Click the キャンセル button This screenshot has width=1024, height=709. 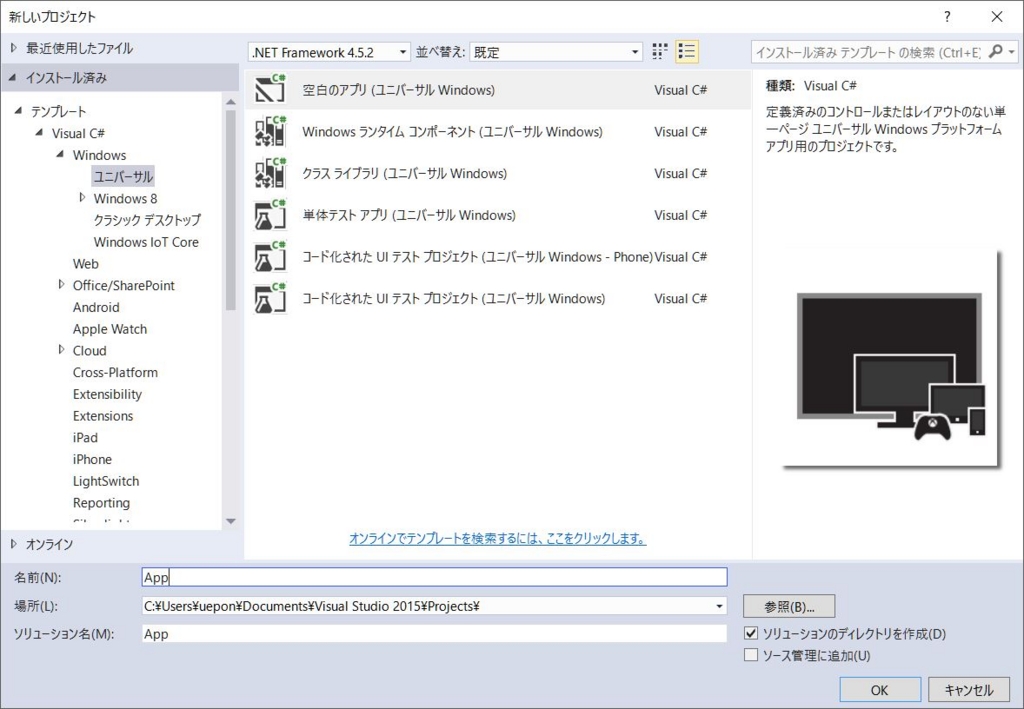tap(968, 690)
